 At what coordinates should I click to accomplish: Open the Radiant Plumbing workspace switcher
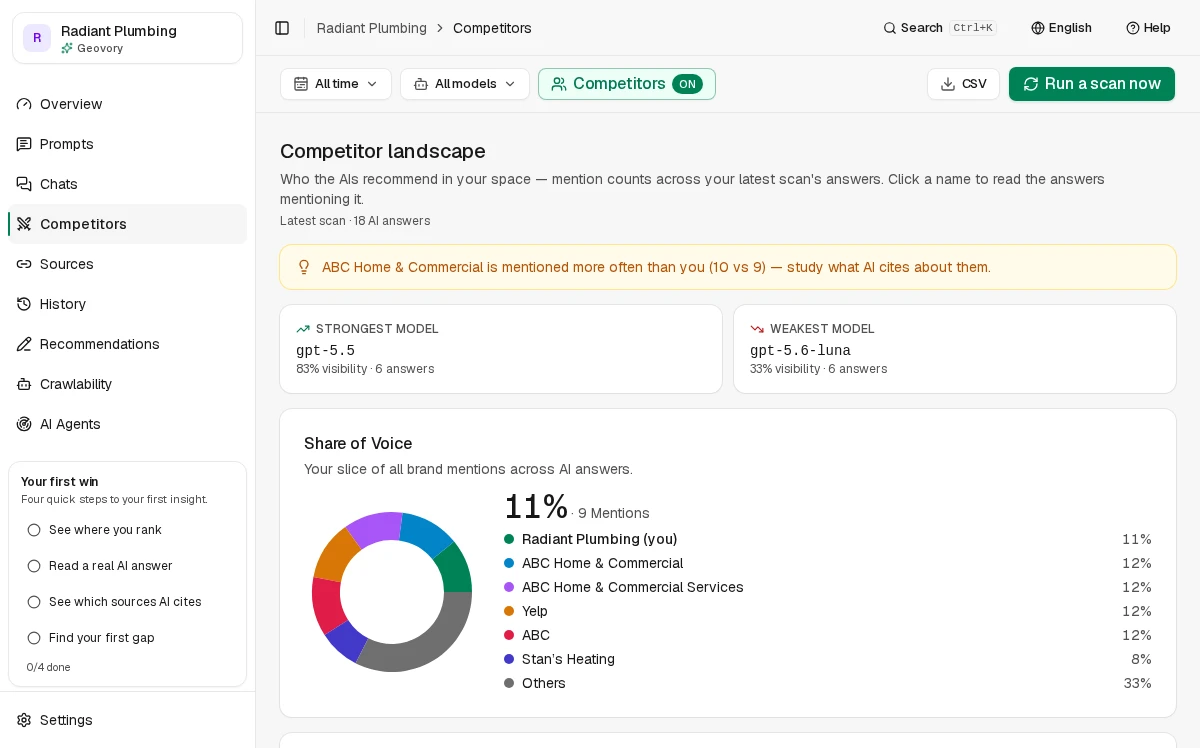pyautogui.click(x=127, y=38)
